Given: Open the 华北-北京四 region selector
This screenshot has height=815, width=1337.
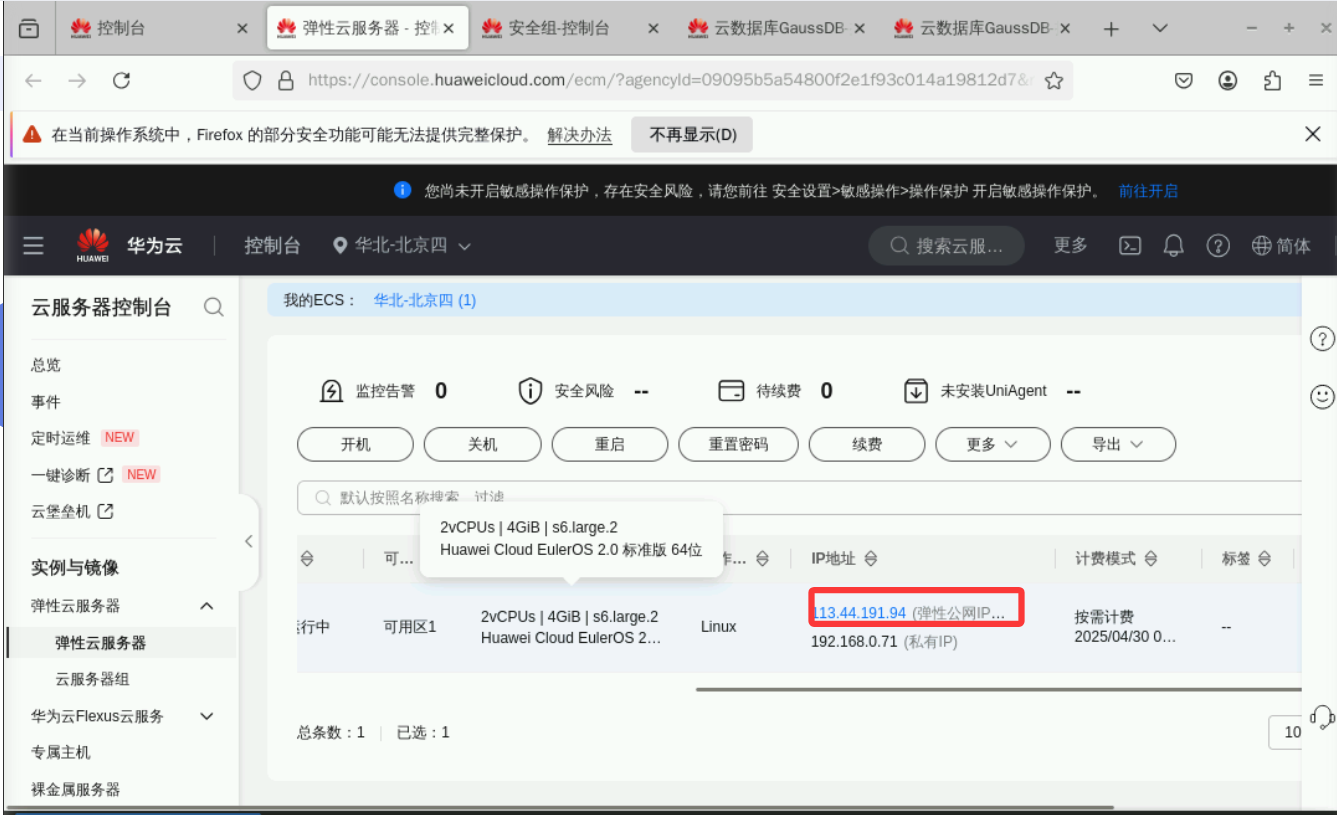Looking at the screenshot, I should pyautogui.click(x=401, y=246).
